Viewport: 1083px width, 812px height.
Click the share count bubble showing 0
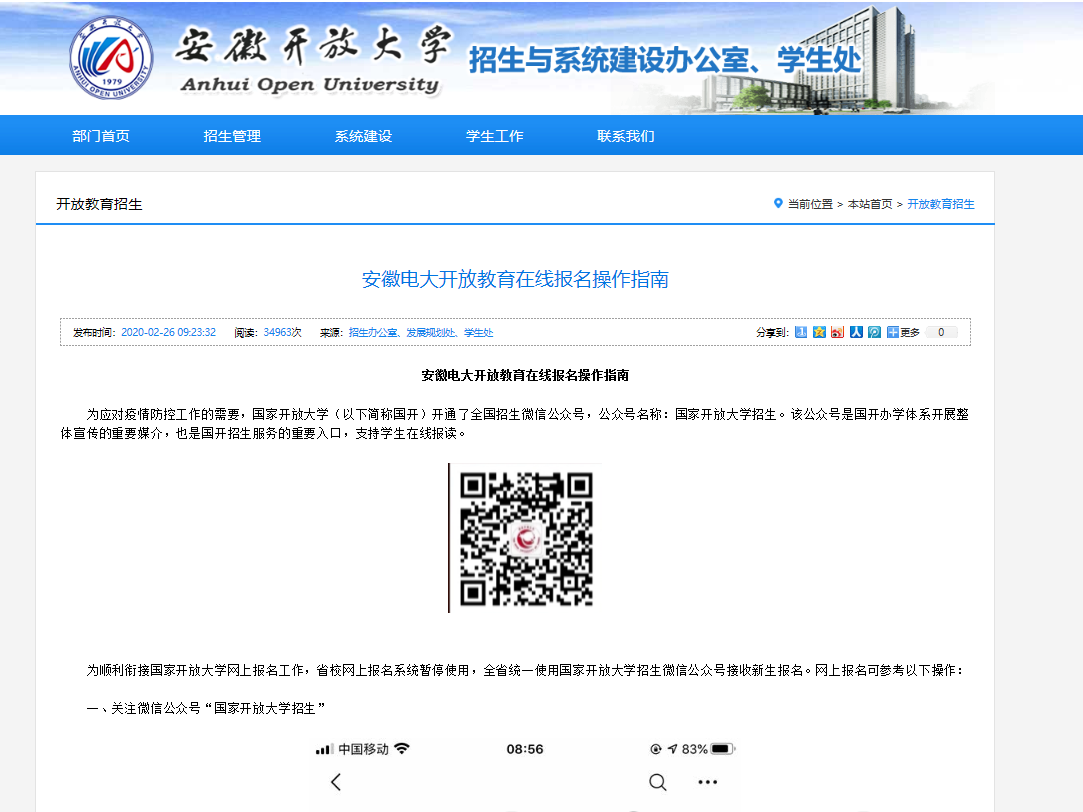941,332
